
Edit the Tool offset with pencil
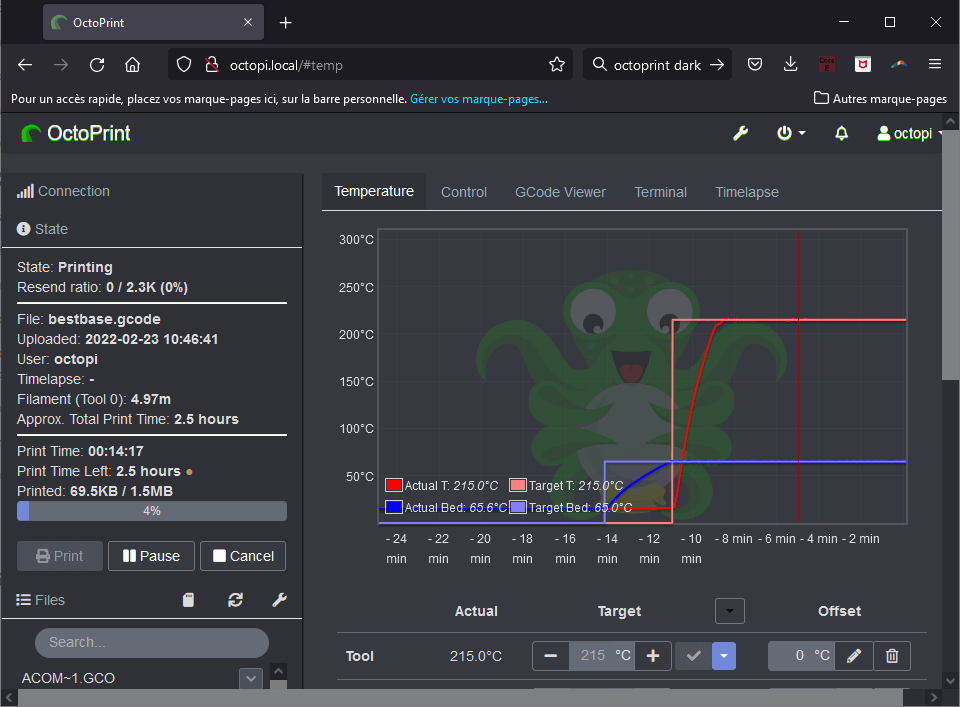click(x=854, y=656)
